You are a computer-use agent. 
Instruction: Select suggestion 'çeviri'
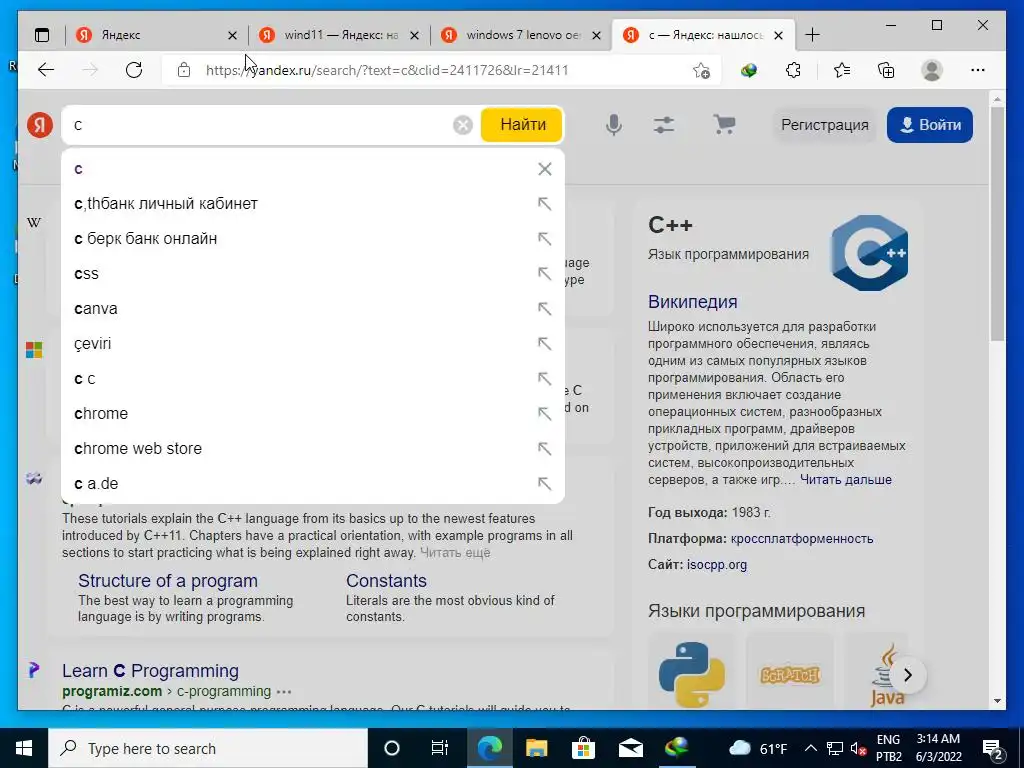(x=313, y=344)
